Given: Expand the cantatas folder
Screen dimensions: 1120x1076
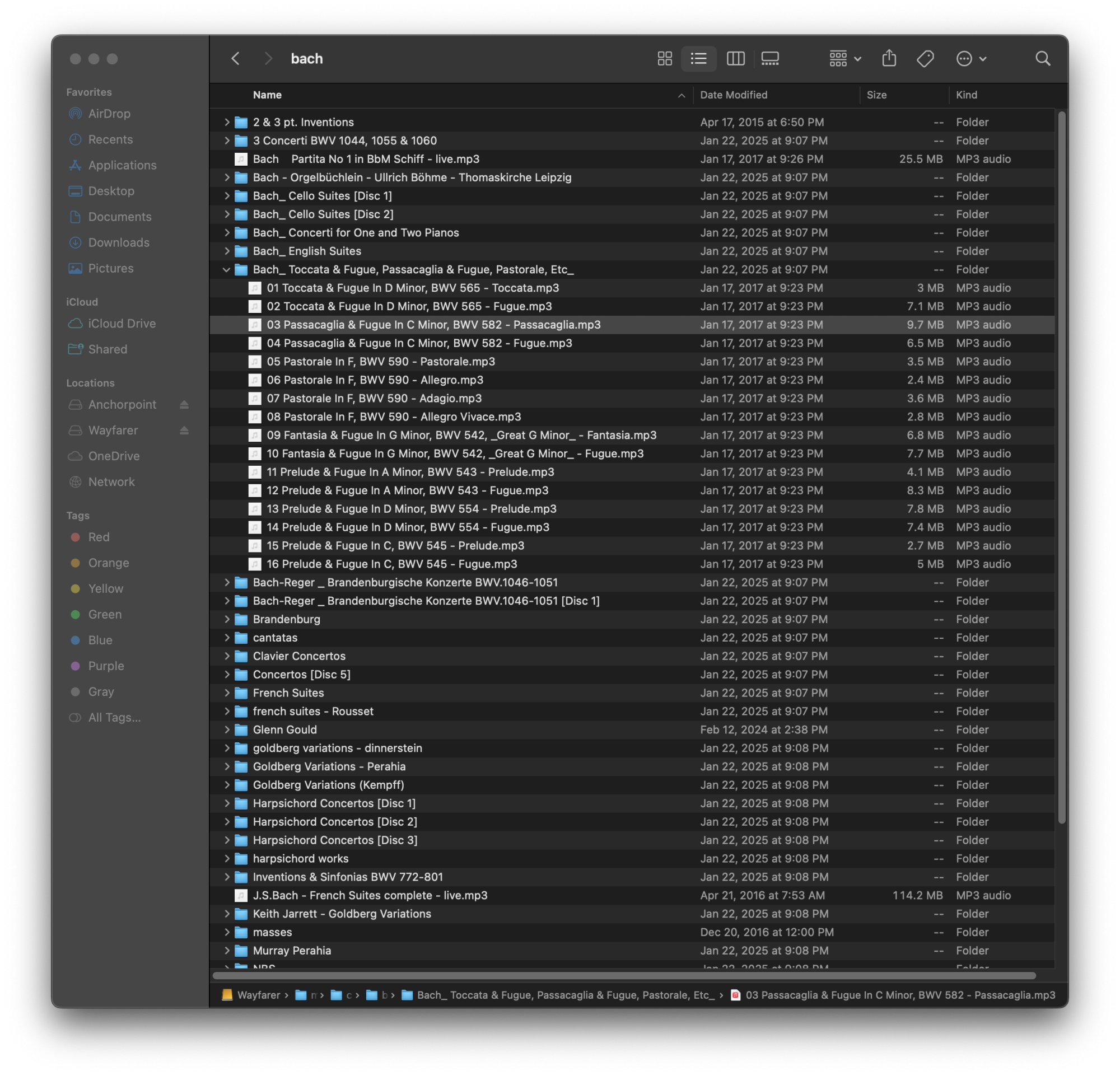Looking at the screenshot, I should 226,638.
